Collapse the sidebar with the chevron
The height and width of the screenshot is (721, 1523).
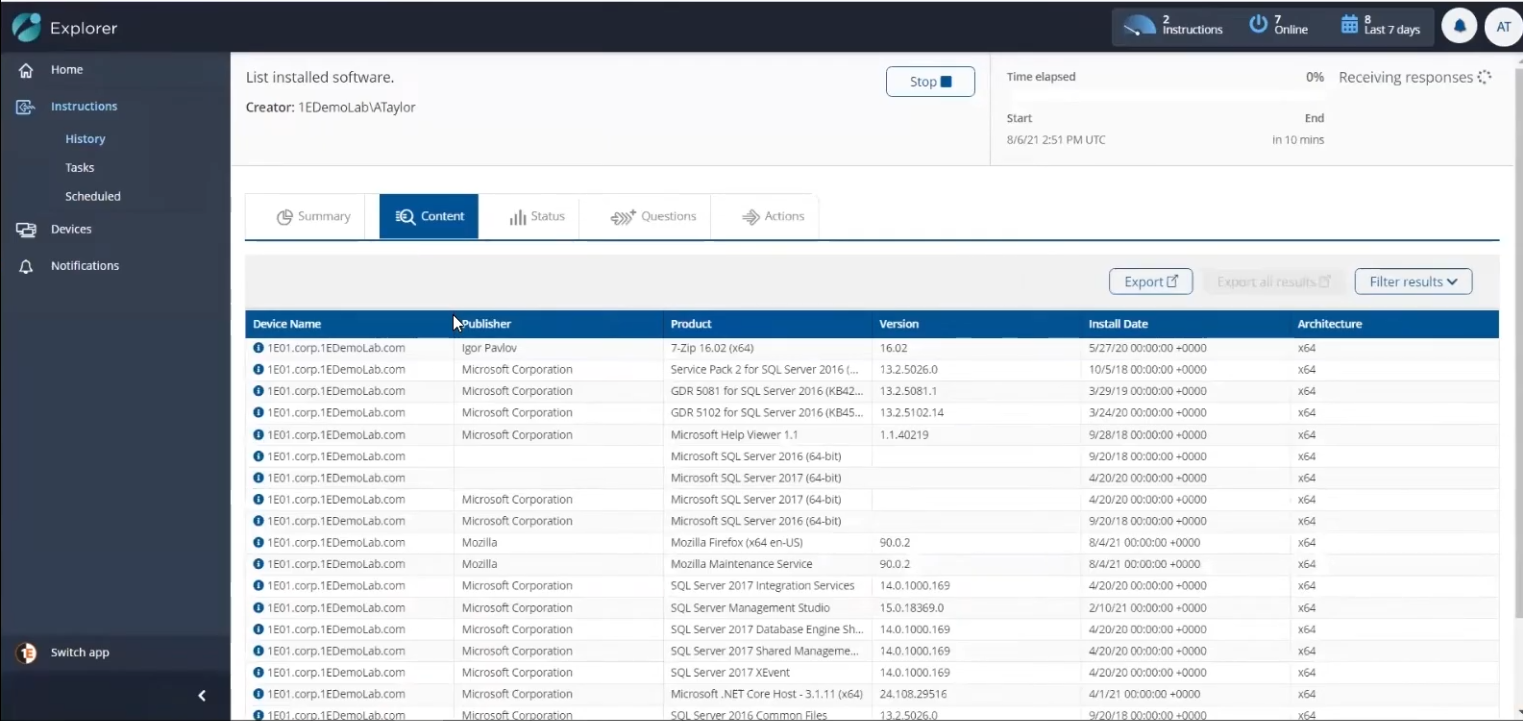coord(201,696)
